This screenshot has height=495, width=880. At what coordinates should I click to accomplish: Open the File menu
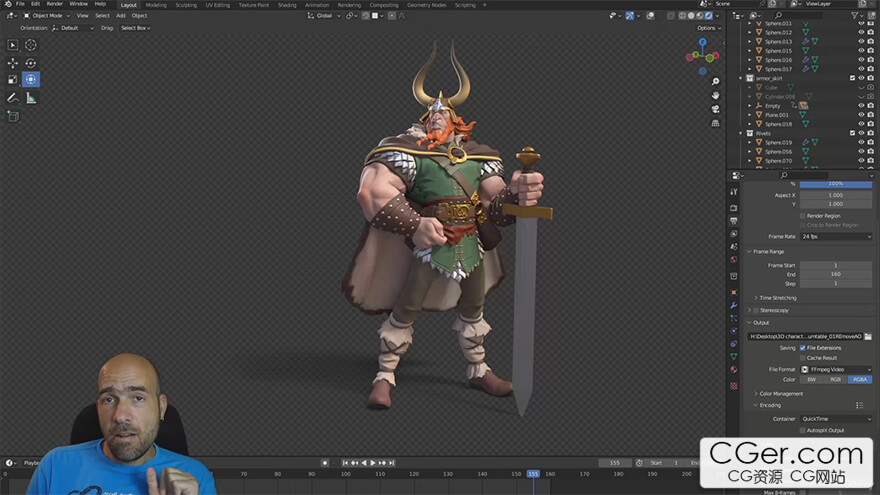(x=20, y=4)
